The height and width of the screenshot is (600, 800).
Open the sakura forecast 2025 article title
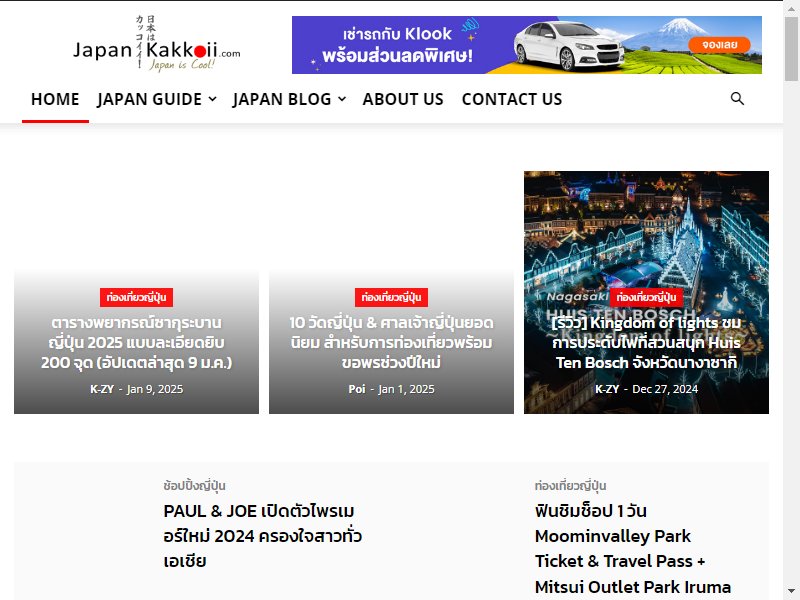click(x=136, y=342)
